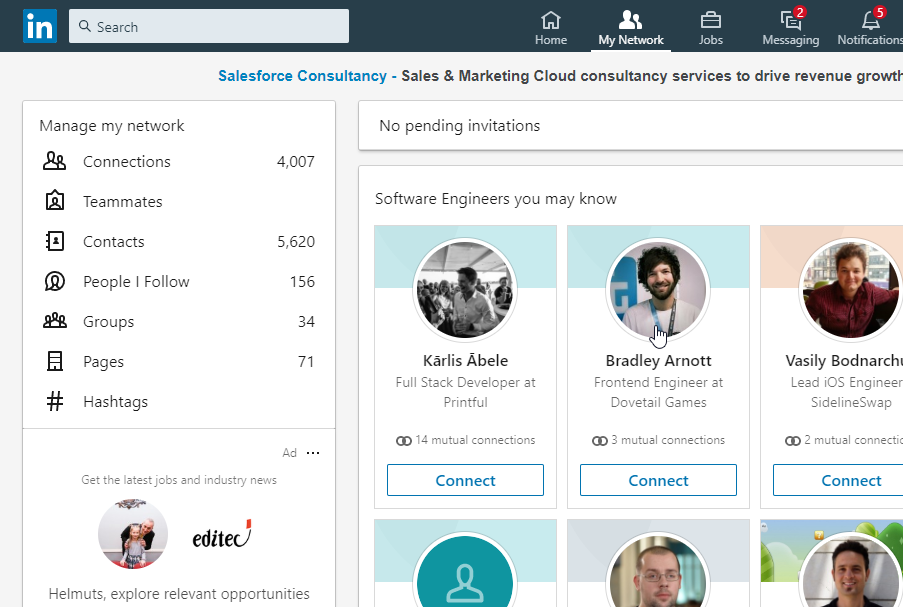
Task: Open the Jobs briefcase icon
Action: [x=710, y=20]
